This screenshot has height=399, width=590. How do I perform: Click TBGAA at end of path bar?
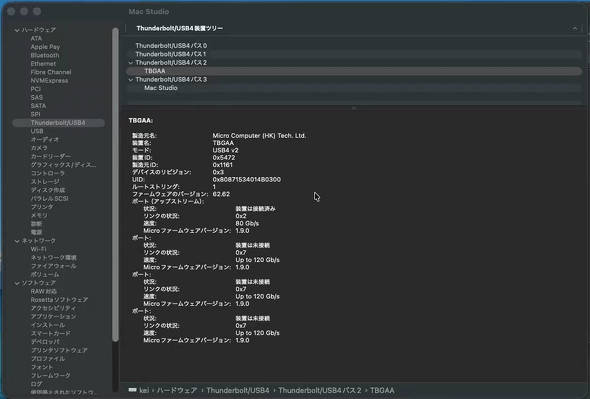pyautogui.click(x=382, y=390)
